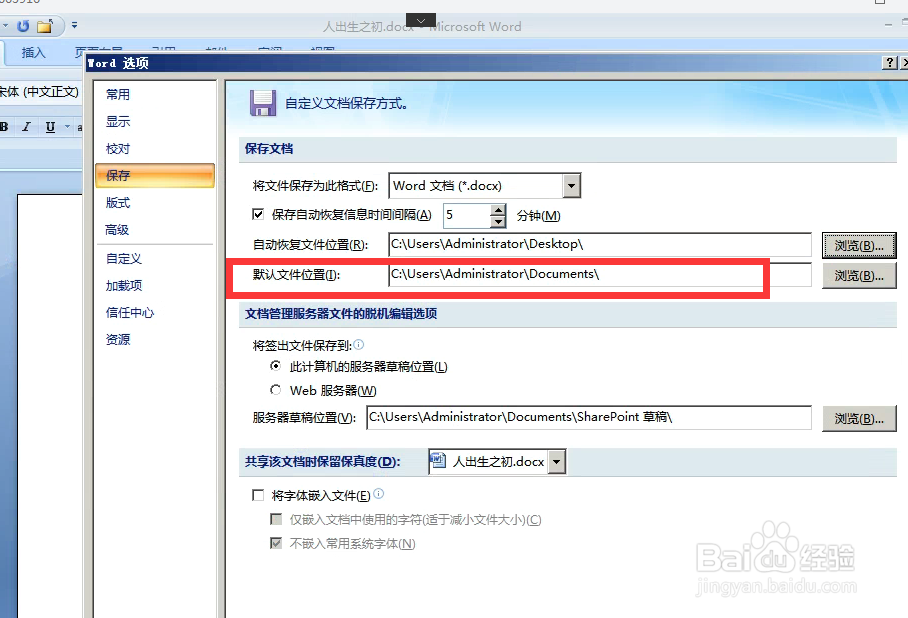
Task: Open the underline style dropdown arrow
Action: pyautogui.click(x=67, y=126)
